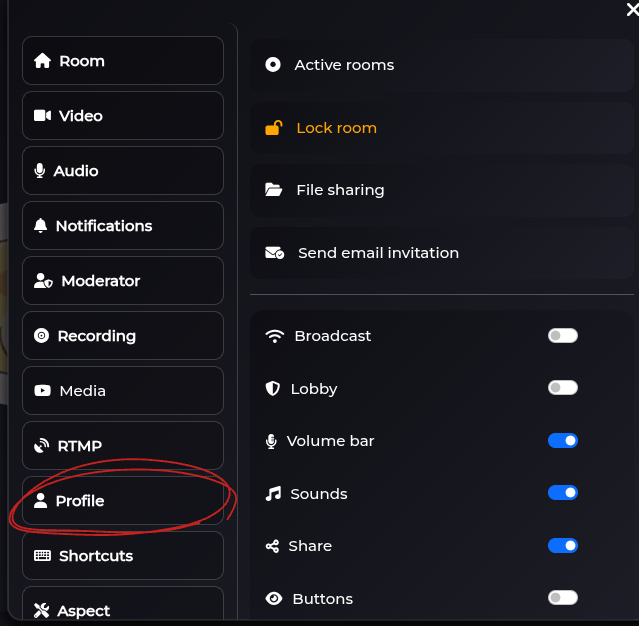Switch to the Moderator tab

click(123, 280)
